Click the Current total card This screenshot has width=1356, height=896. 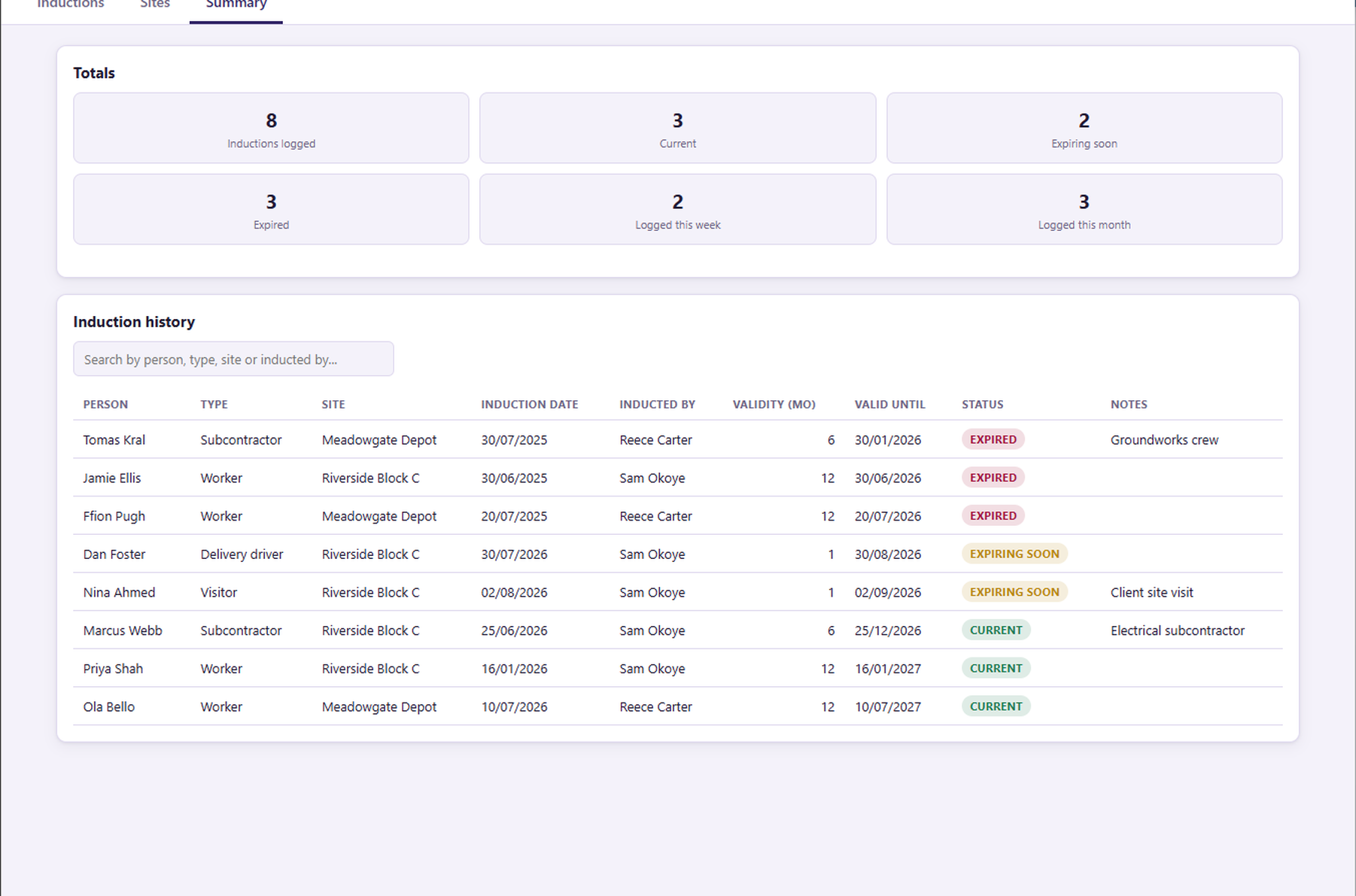pyautogui.click(x=678, y=128)
